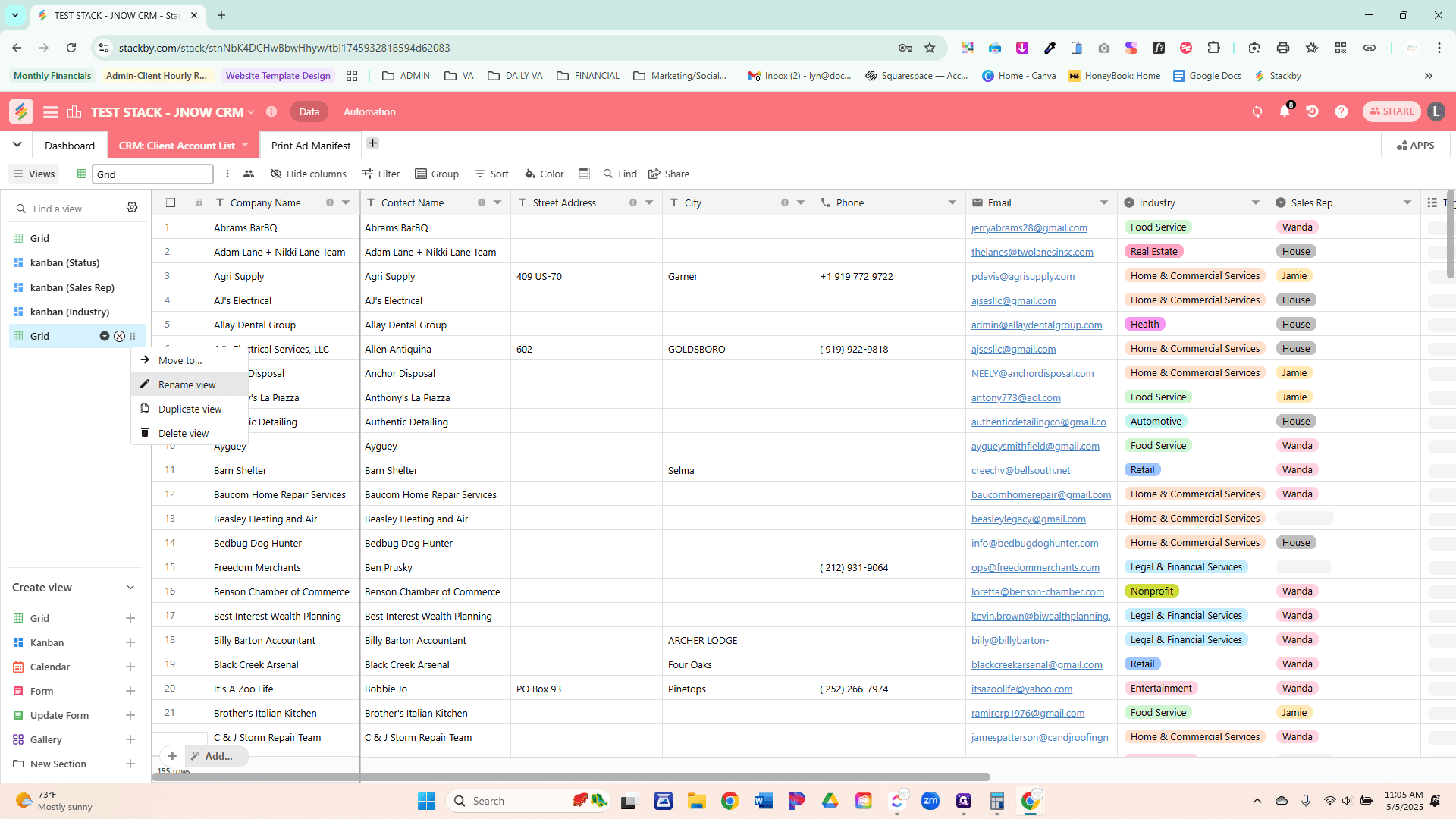Open the Contact Name column dropdown

coord(497,202)
